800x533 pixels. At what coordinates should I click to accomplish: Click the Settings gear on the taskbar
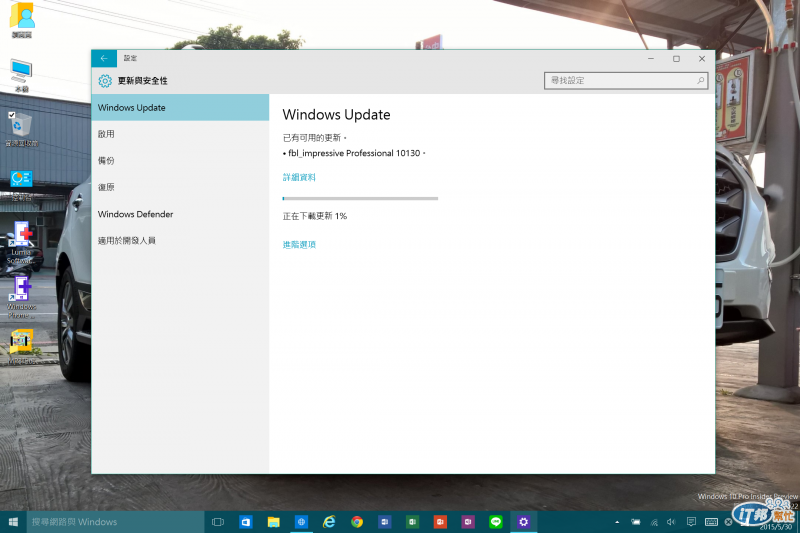[x=523, y=522]
